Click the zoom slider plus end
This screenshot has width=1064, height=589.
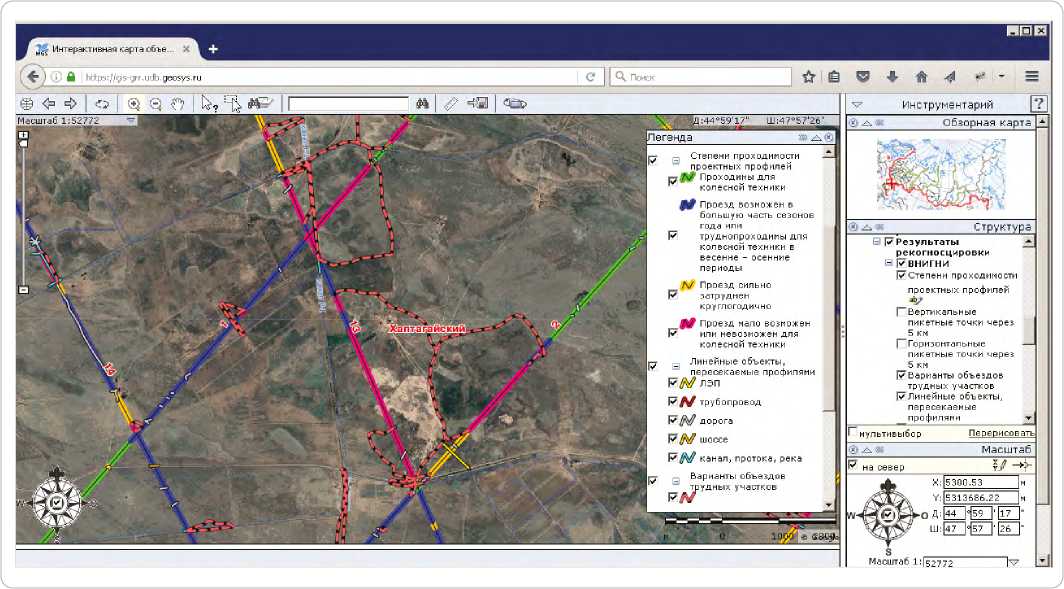pos(24,135)
